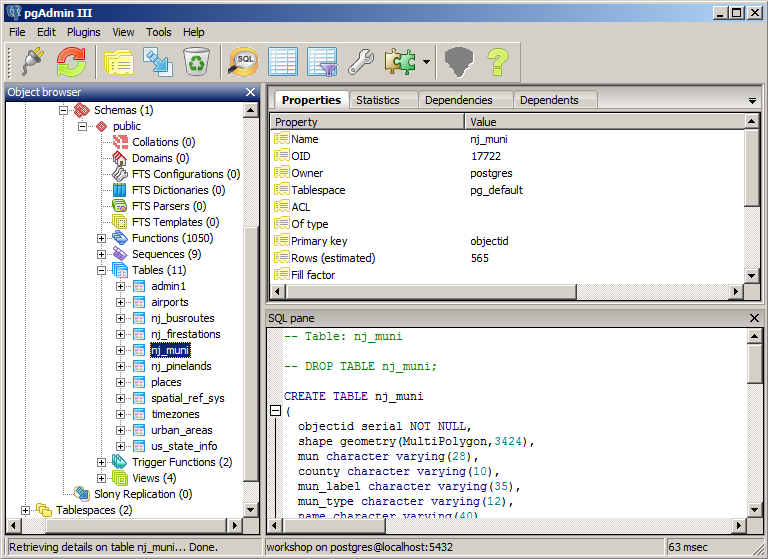The width and height of the screenshot is (768, 559).
Task: Click the create new object toolbar icon
Action: 158,62
